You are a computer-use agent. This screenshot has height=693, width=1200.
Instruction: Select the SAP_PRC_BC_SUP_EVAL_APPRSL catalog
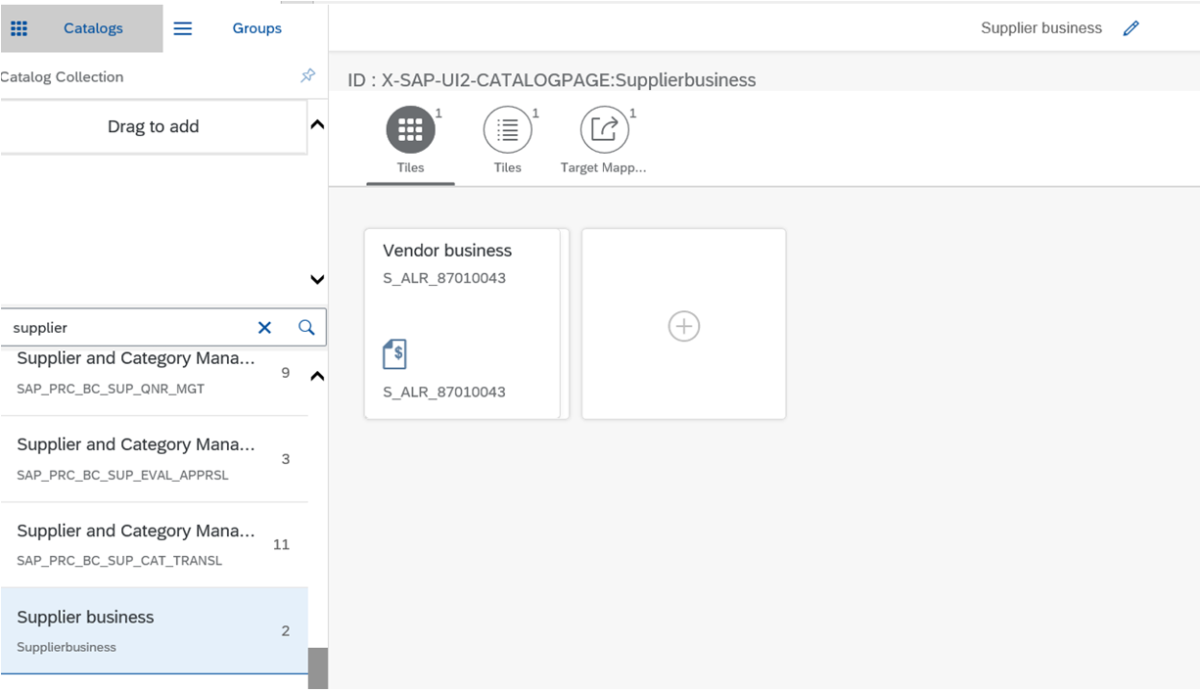140,456
